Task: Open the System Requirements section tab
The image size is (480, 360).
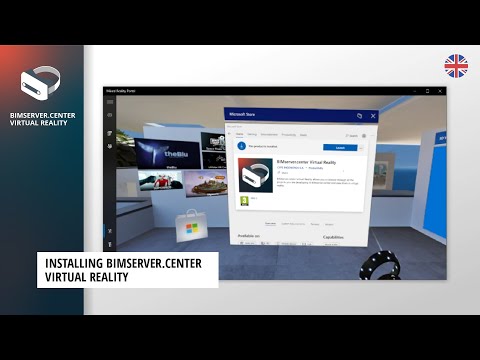Action: (x=293, y=224)
